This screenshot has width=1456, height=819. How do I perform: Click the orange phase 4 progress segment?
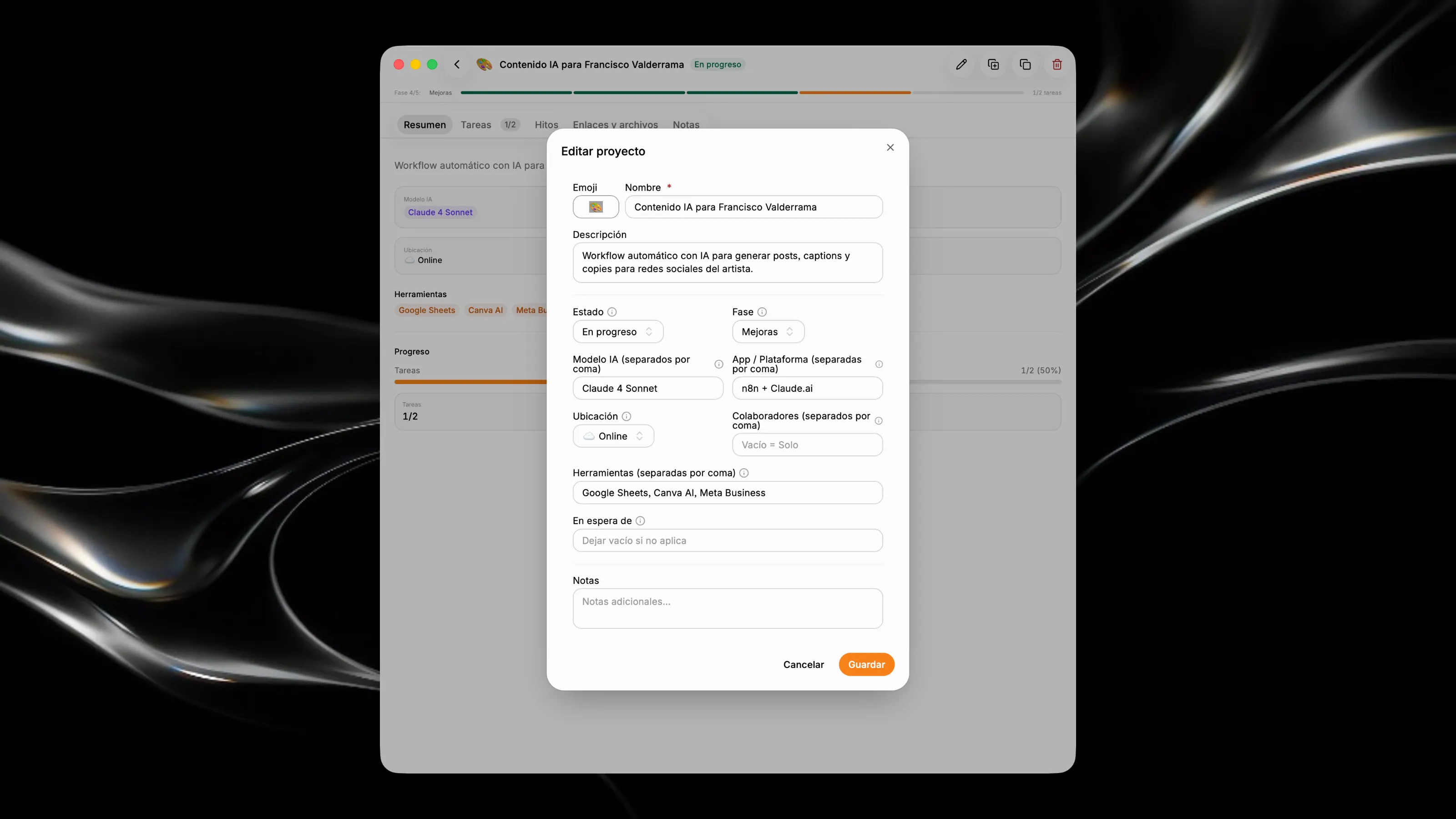coord(854,93)
